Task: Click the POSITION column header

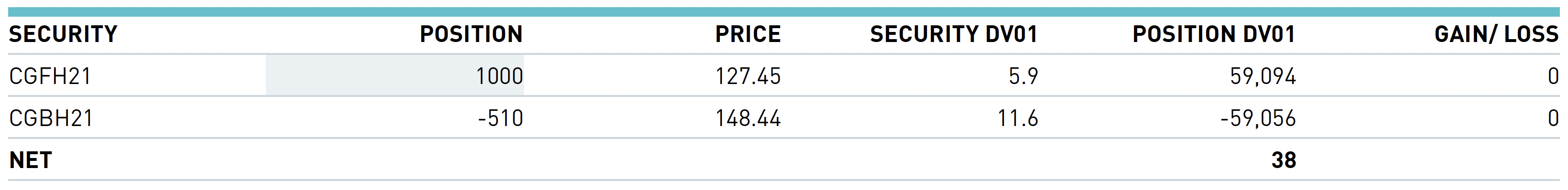Action: point(471,34)
